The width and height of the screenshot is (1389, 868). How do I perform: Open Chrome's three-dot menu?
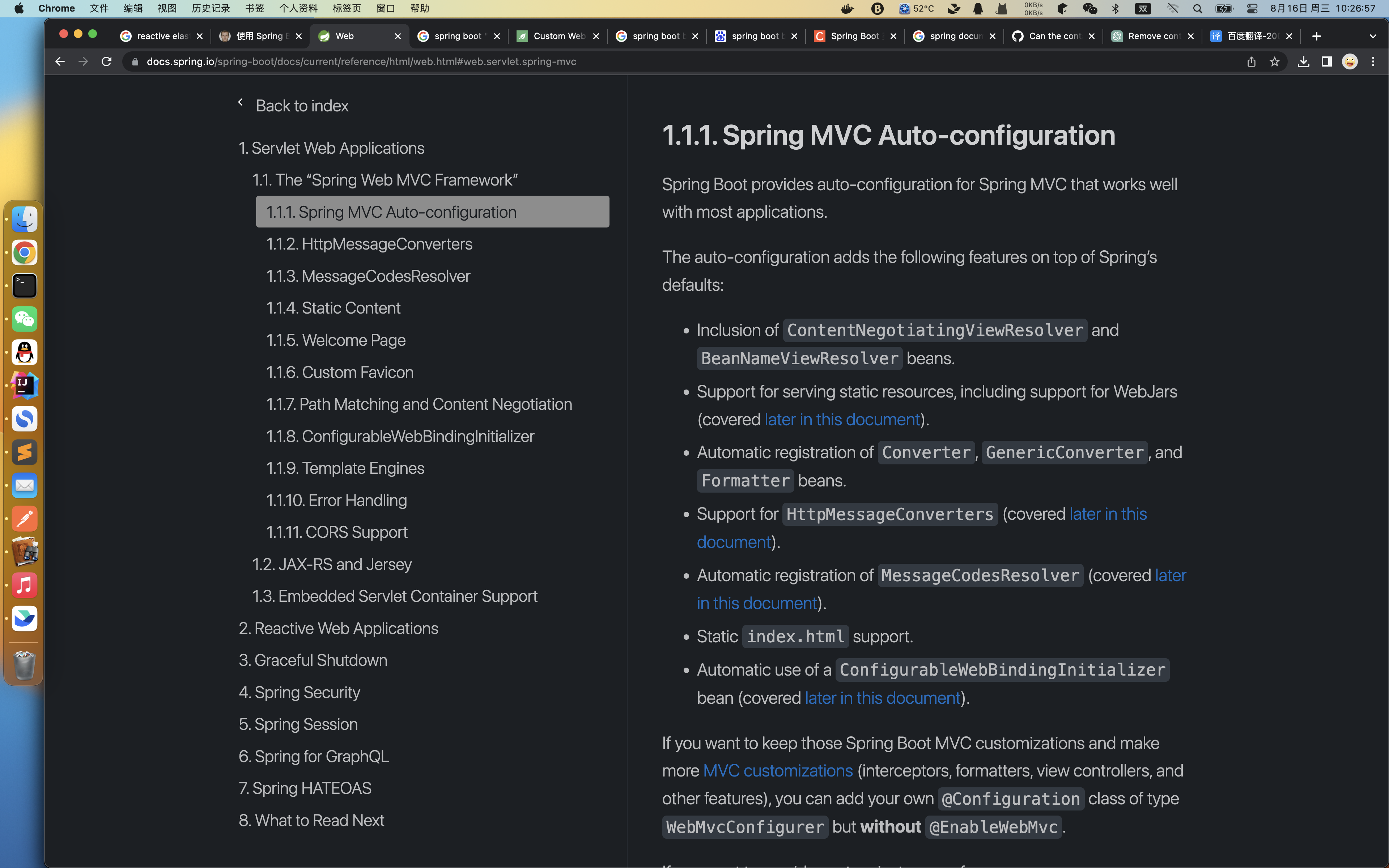[x=1373, y=61]
